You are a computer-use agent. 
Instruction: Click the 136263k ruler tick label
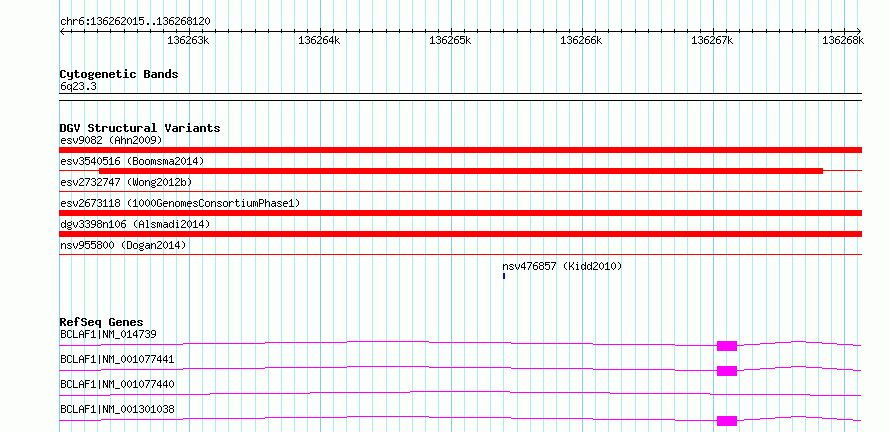coord(188,40)
